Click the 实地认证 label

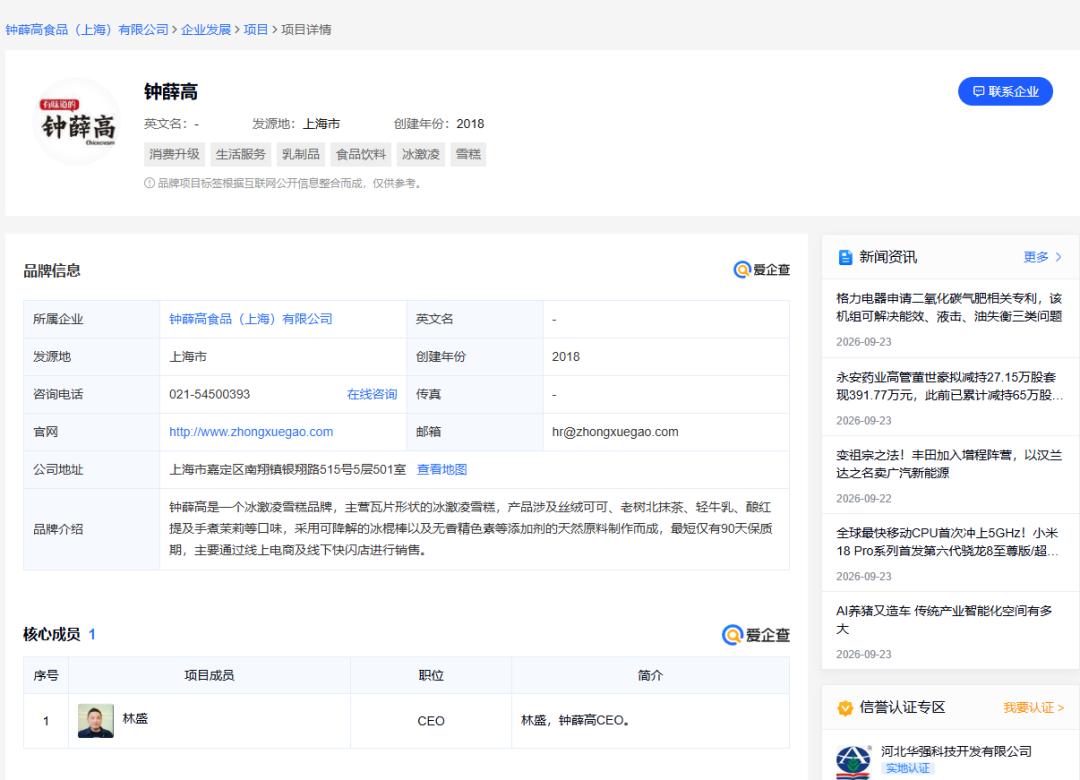(x=907, y=768)
